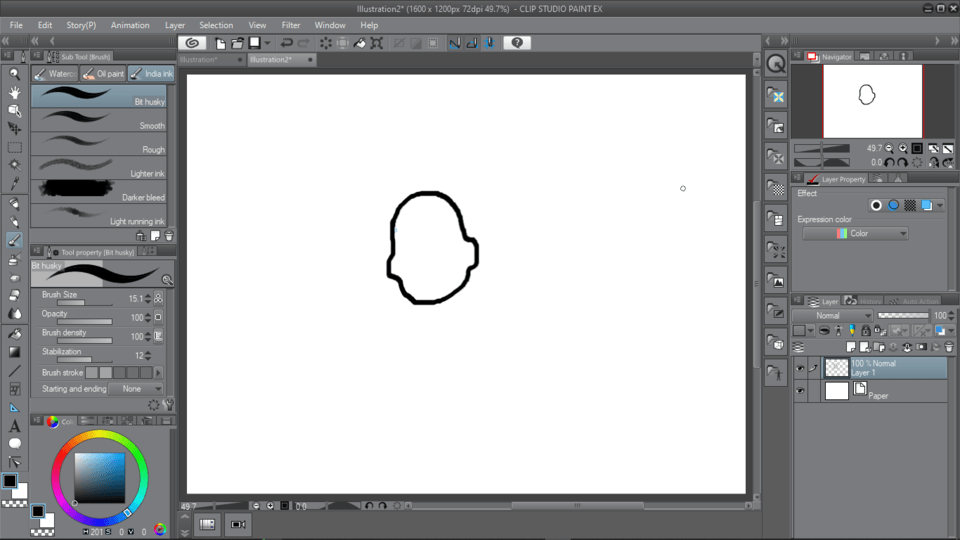960x540 pixels.
Task: Select the Text tool
Action: pyautogui.click(x=14, y=427)
